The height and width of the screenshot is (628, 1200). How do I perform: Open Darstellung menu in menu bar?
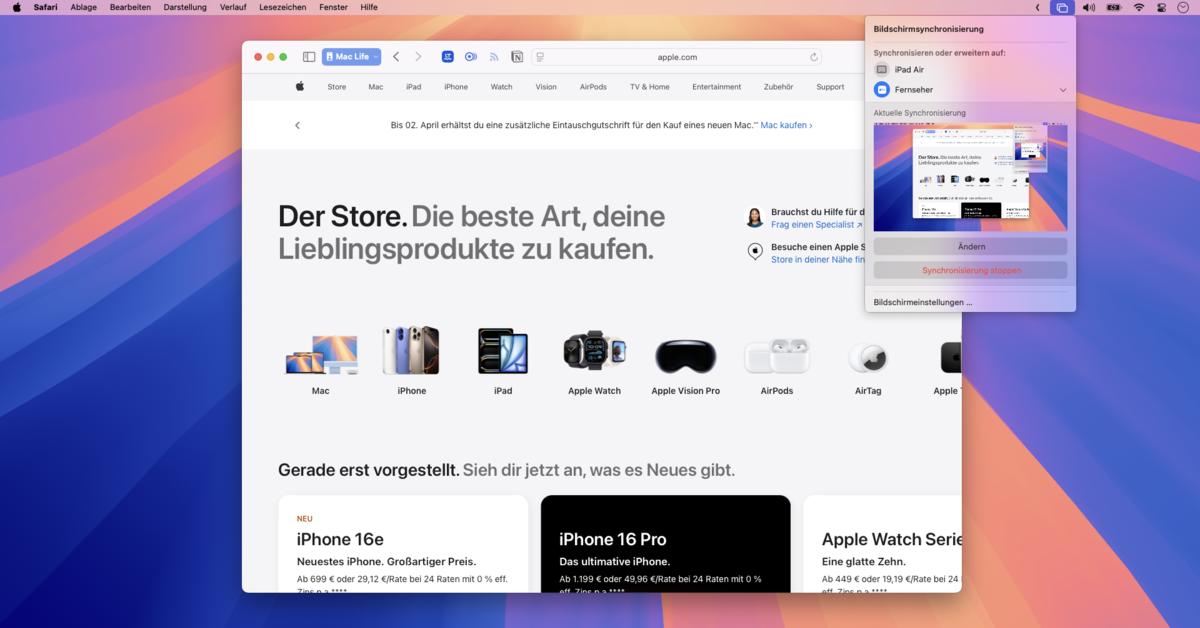(x=185, y=7)
